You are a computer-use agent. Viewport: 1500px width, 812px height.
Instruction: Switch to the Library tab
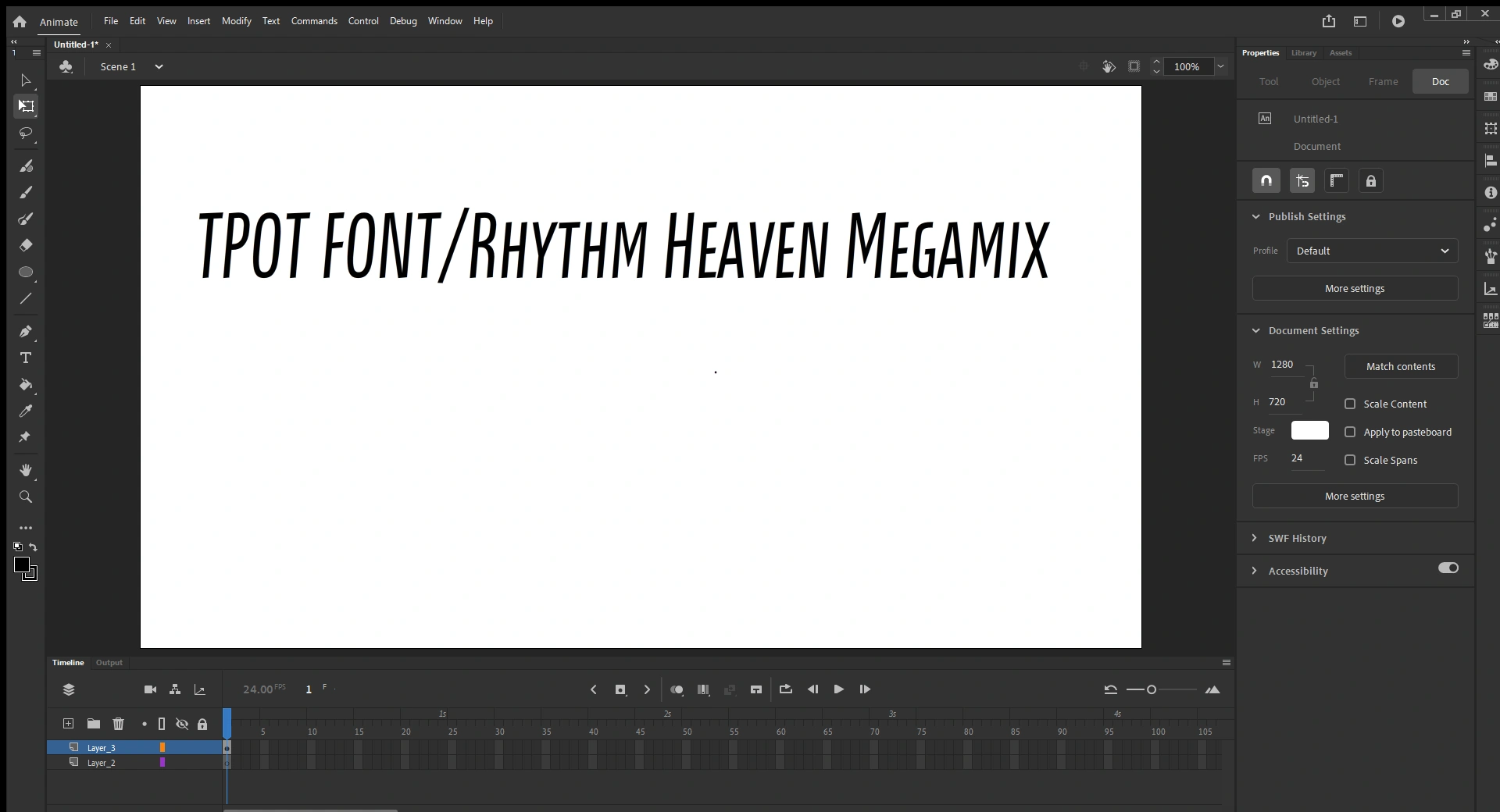tap(1302, 52)
